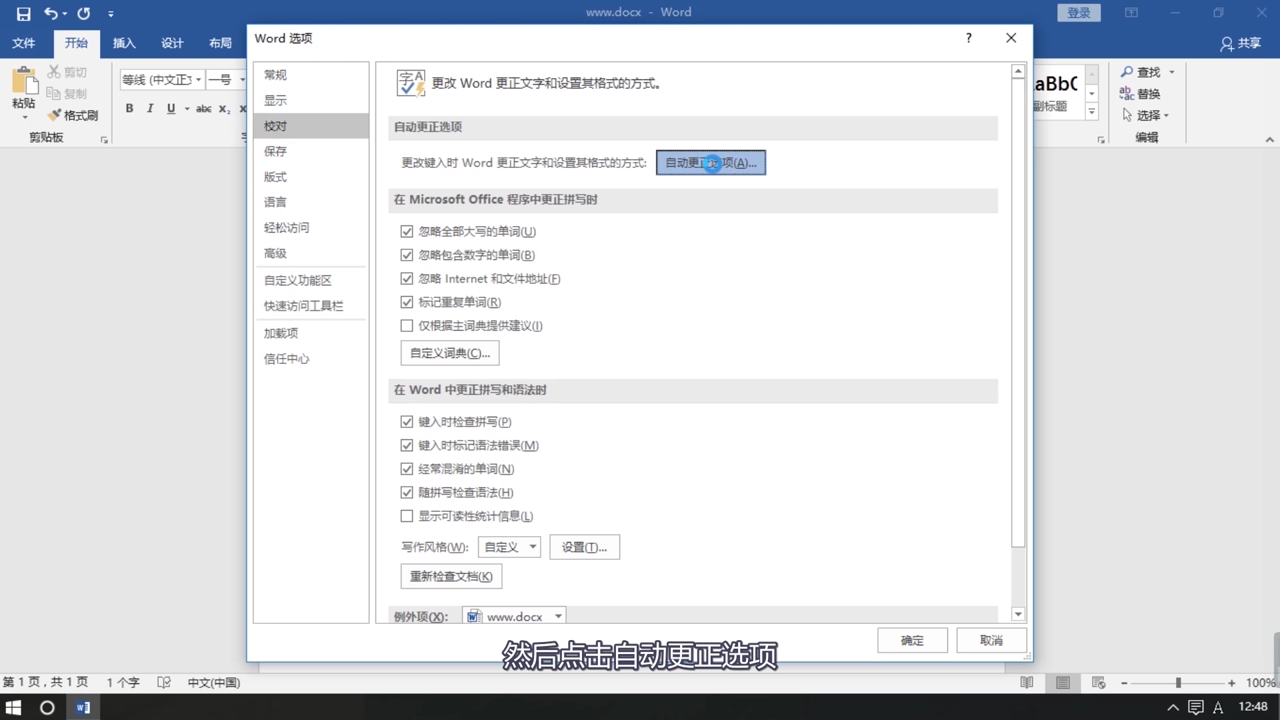Open the font size 一号 dropdown

click(x=240, y=80)
